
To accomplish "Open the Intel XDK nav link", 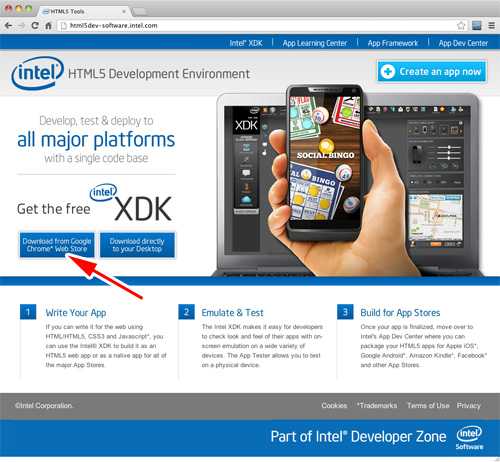I will pos(246,43).
